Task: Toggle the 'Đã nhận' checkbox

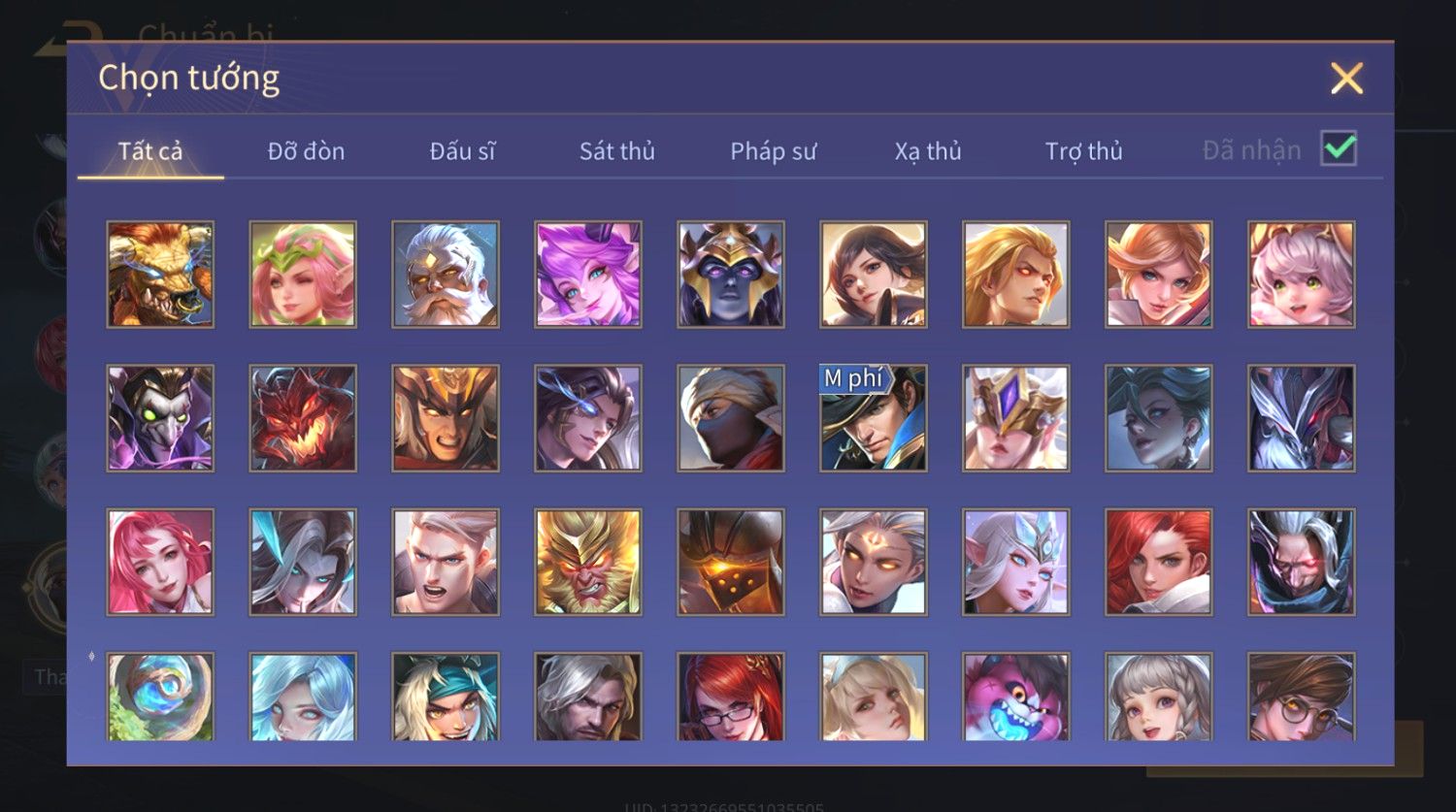Action: [1339, 148]
